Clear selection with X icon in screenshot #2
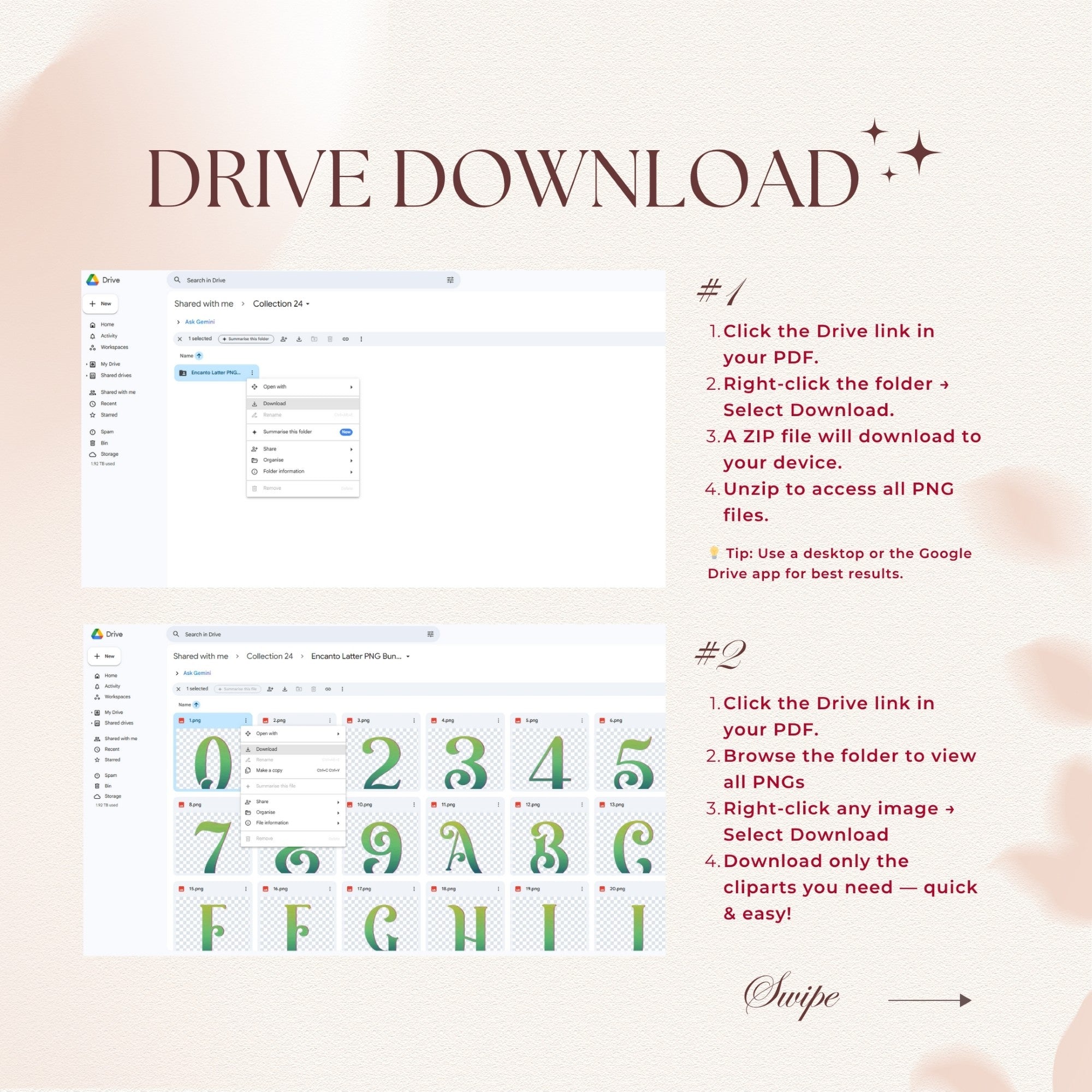Viewport: 1092px width, 1092px height. (178, 689)
